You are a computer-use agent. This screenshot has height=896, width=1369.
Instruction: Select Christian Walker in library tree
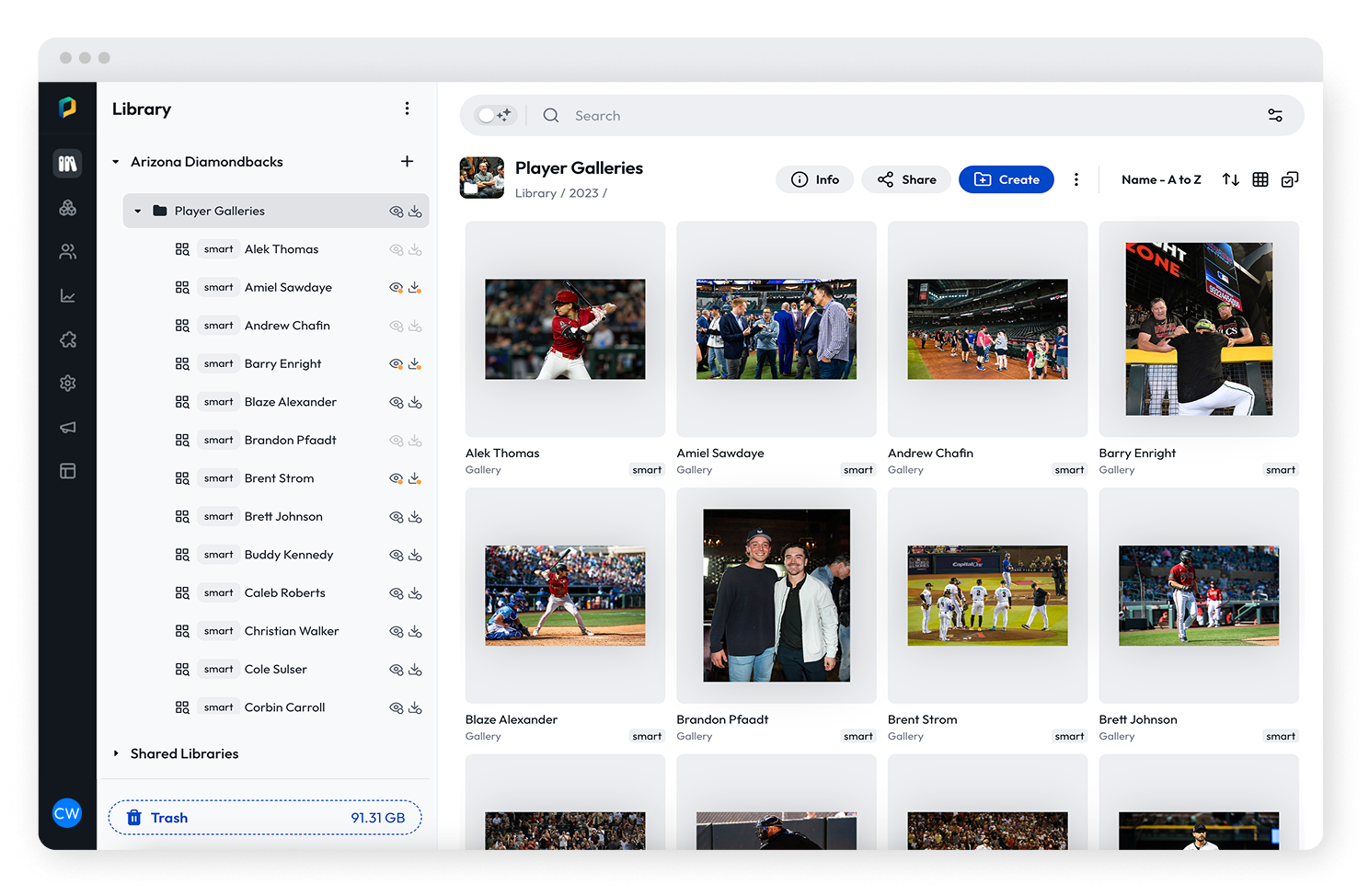click(x=292, y=631)
